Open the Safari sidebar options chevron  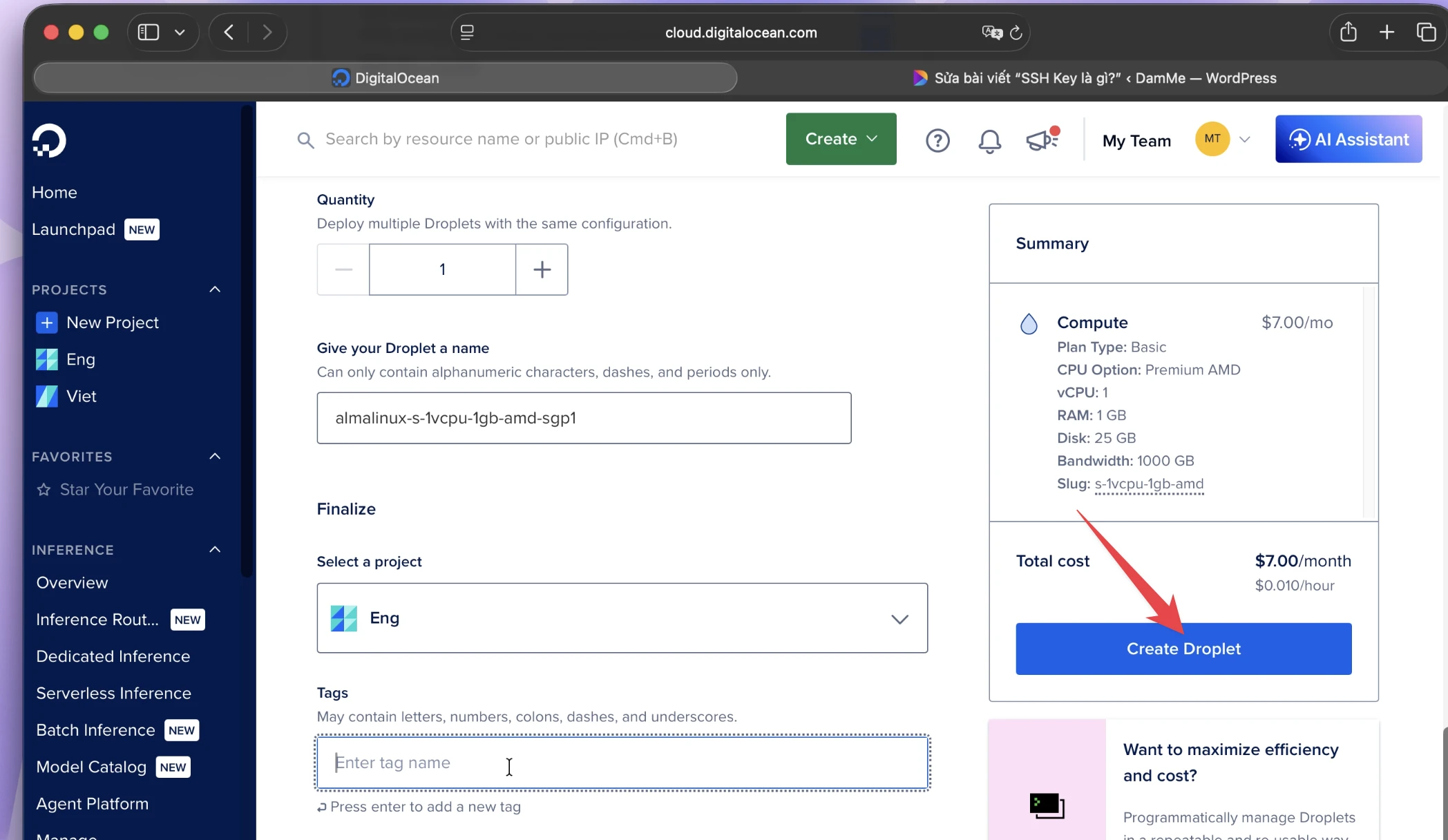point(180,32)
